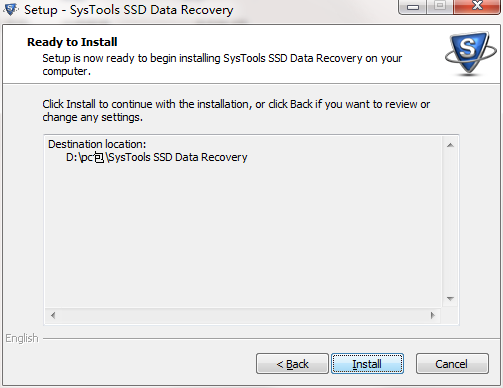This screenshot has height=388, width=503.
Task: Click the D:\pc path line in summary
Action: coord(157,157)
